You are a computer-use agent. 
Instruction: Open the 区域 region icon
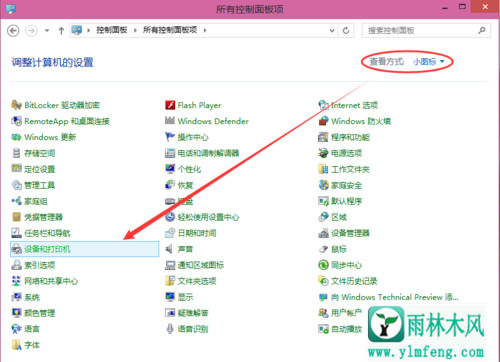coord(323,217)
